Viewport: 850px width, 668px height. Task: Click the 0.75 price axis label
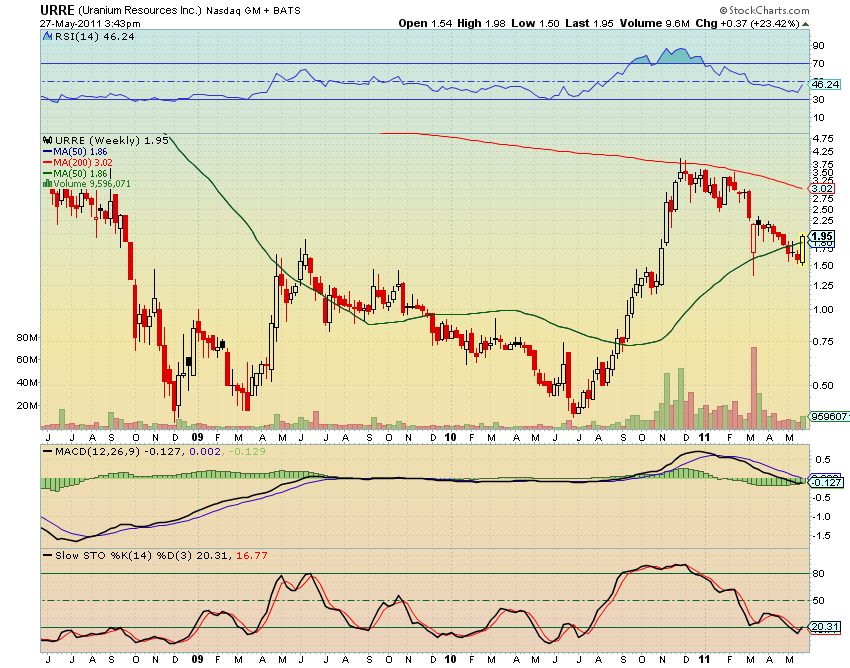(823, 341)
